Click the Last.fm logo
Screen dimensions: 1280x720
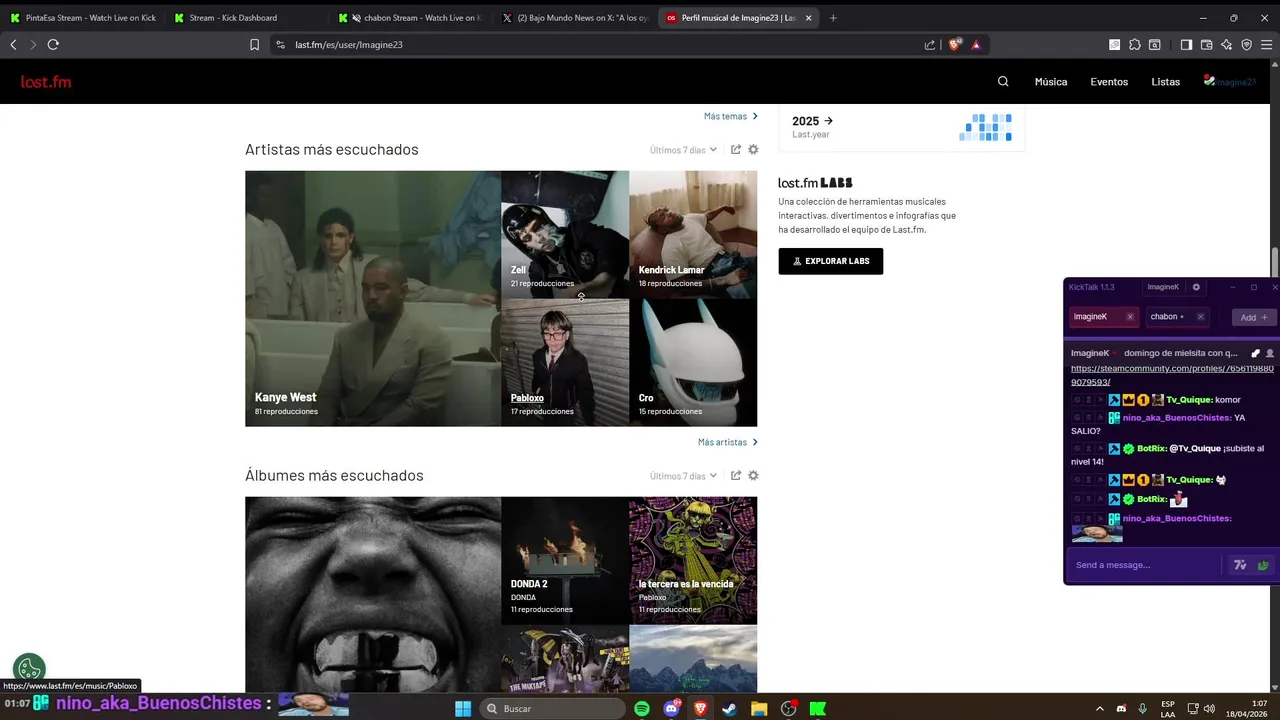pos(46,82)
